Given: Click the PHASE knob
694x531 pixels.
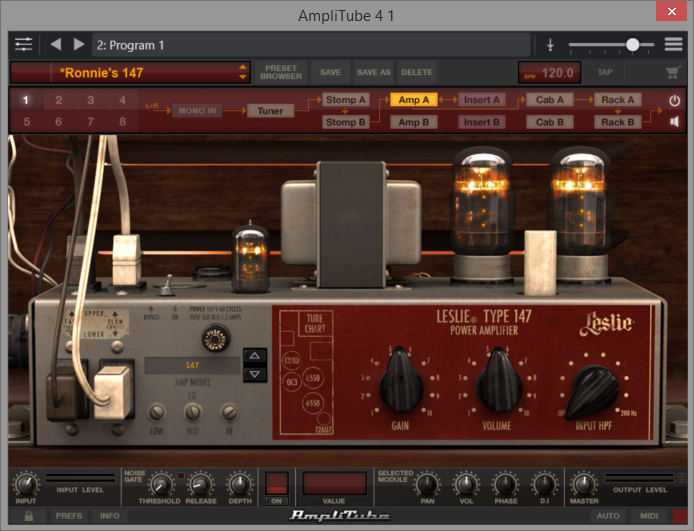Looking at the screenshot, I should 505,484.
